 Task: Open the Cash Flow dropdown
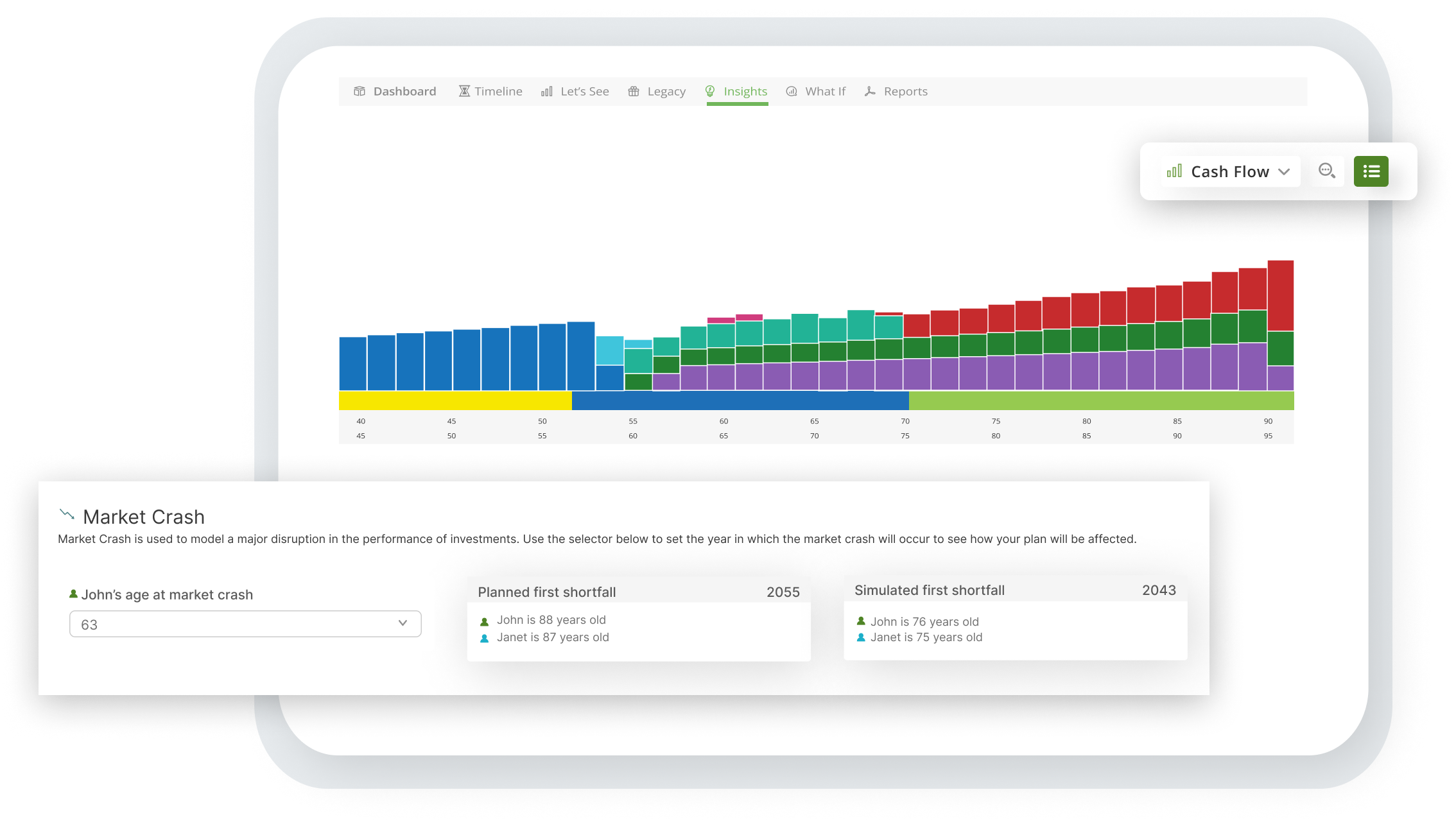point(1229,171)
